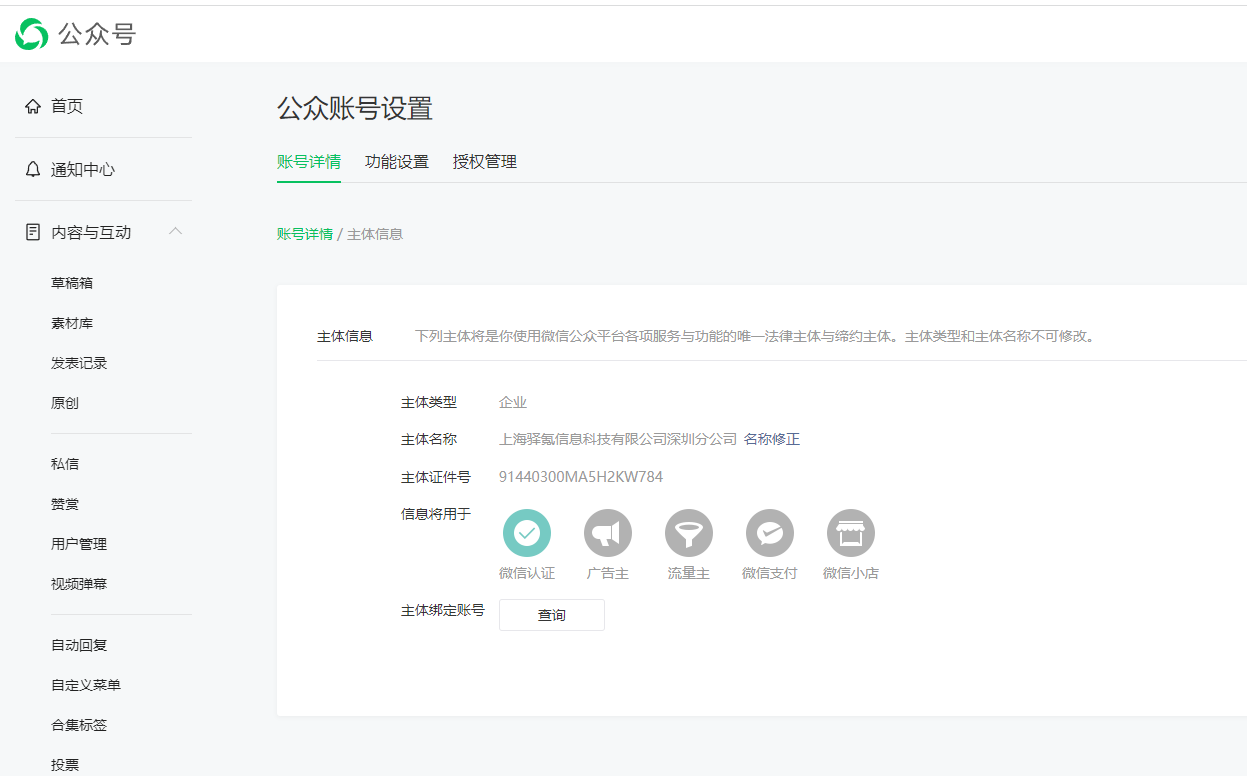Open 投票 in the sidebar
The height and width of the screenshot is (776, 1247).
65,765
